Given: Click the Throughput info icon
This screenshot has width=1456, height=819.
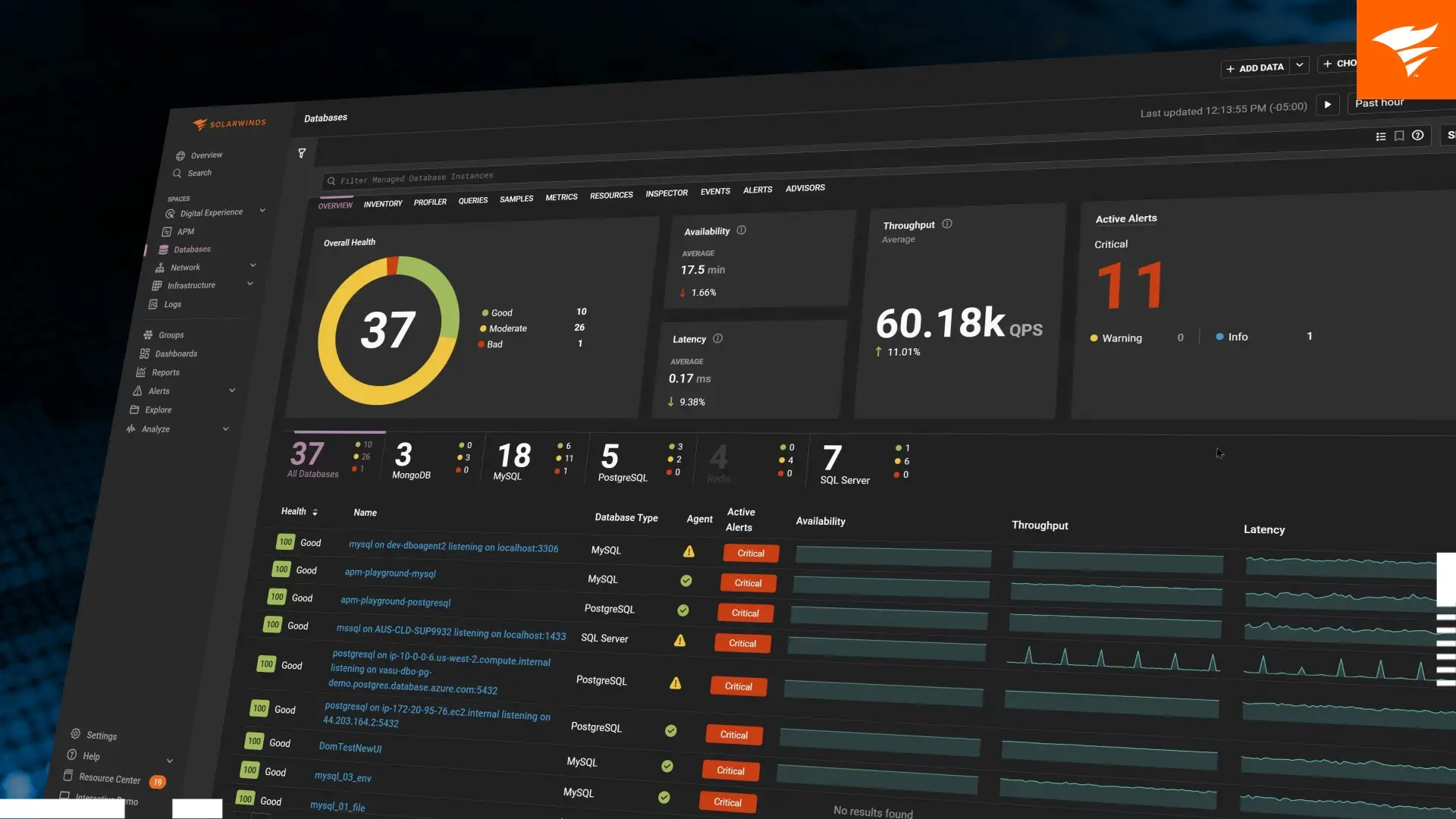Looking at the screenshot, I should [947, 224].
